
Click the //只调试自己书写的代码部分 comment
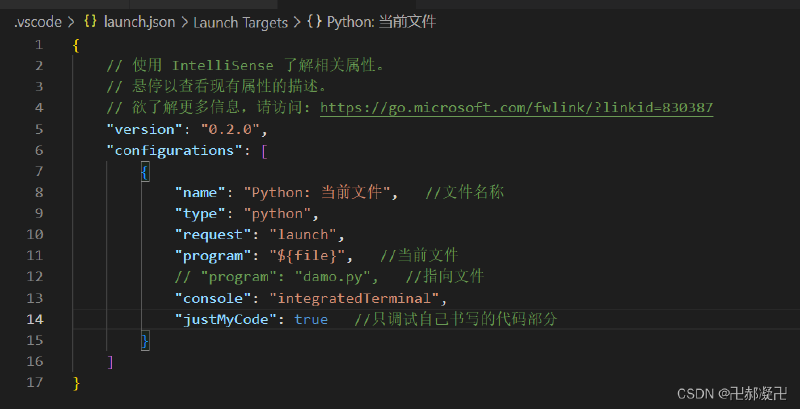tap(456, 319)
